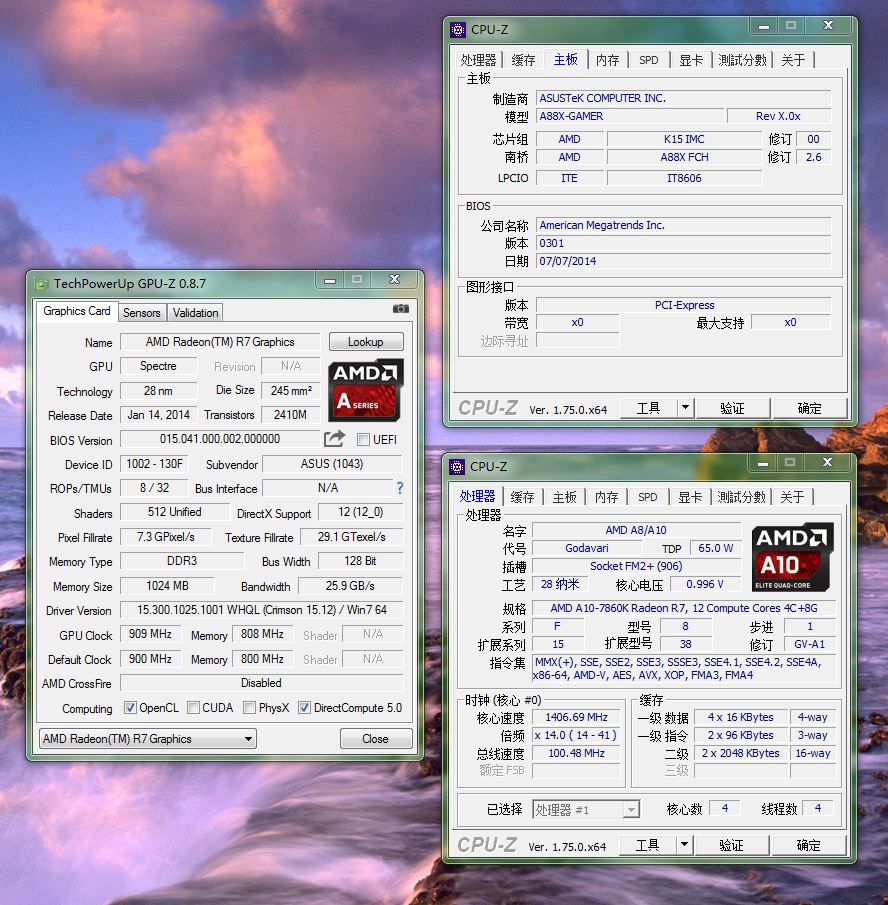The image size is (888, 905).
Task: Open the Validation tab in GPU-Z
Action: (195, 313)
